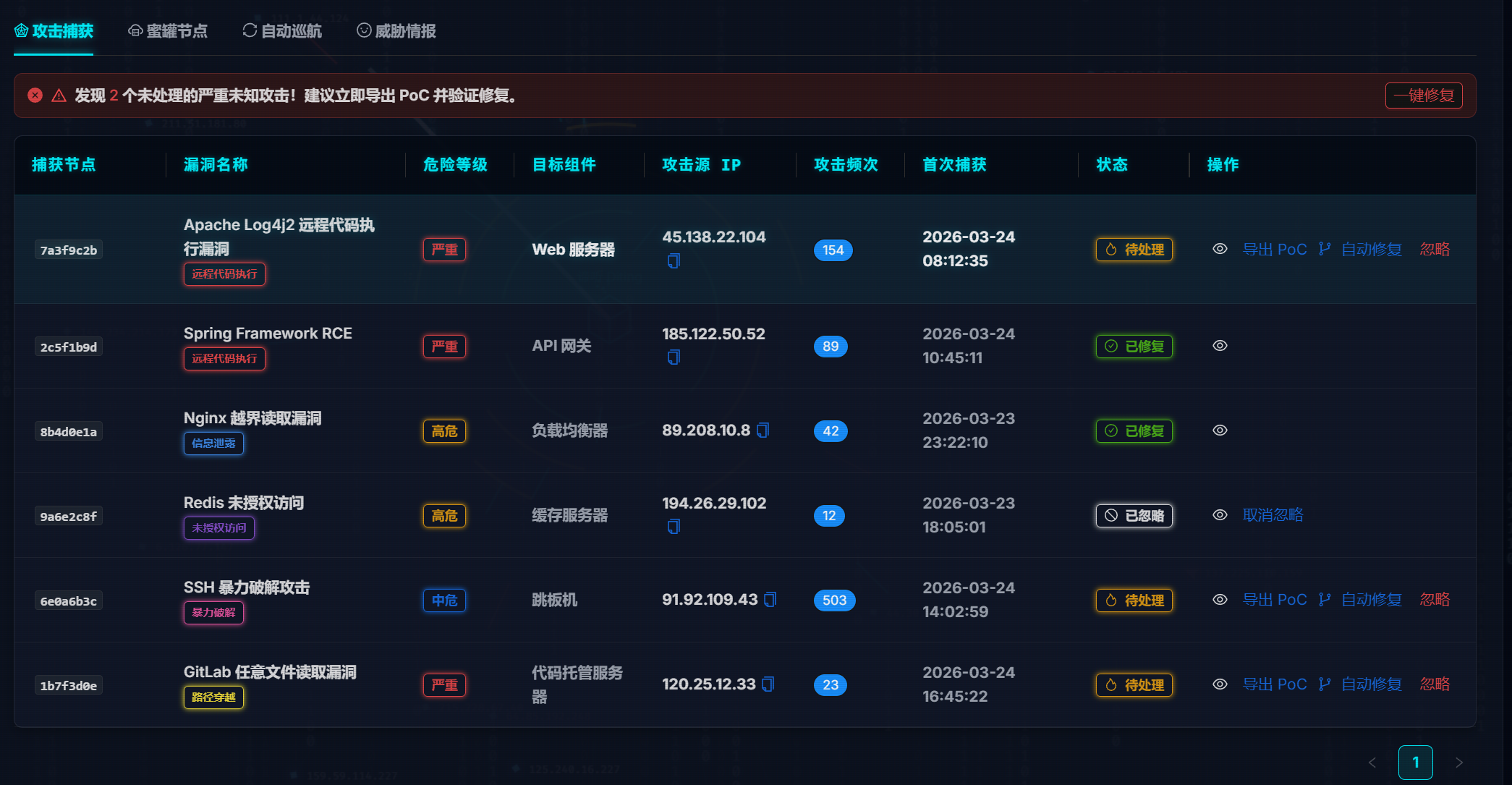The image size is (1512, 785).
Task: Click the 已修复 status of the Nginx row
Action: (x=1134, y=431)
